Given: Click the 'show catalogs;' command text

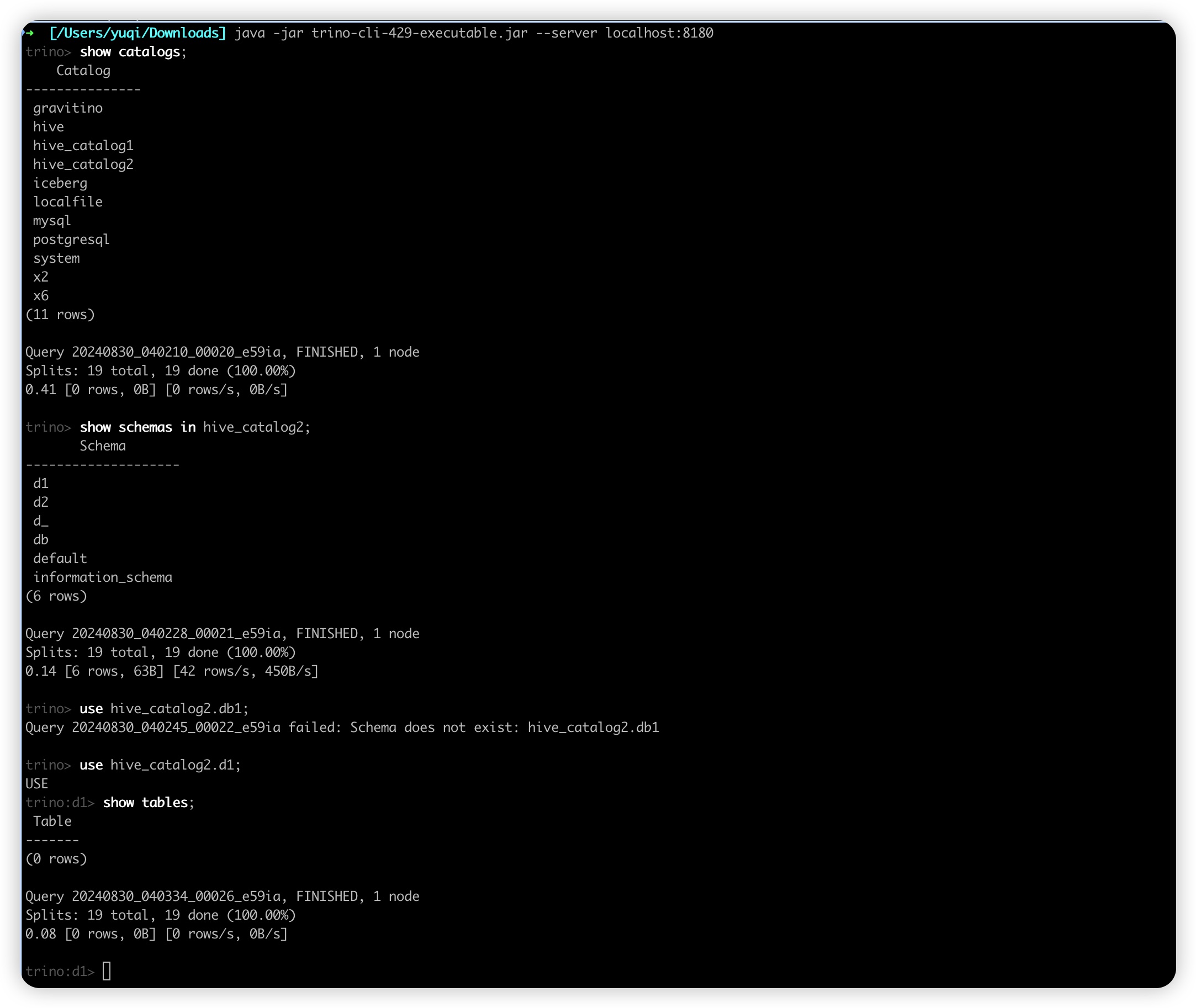Looking at the screenshot, I should coord(133,52).
